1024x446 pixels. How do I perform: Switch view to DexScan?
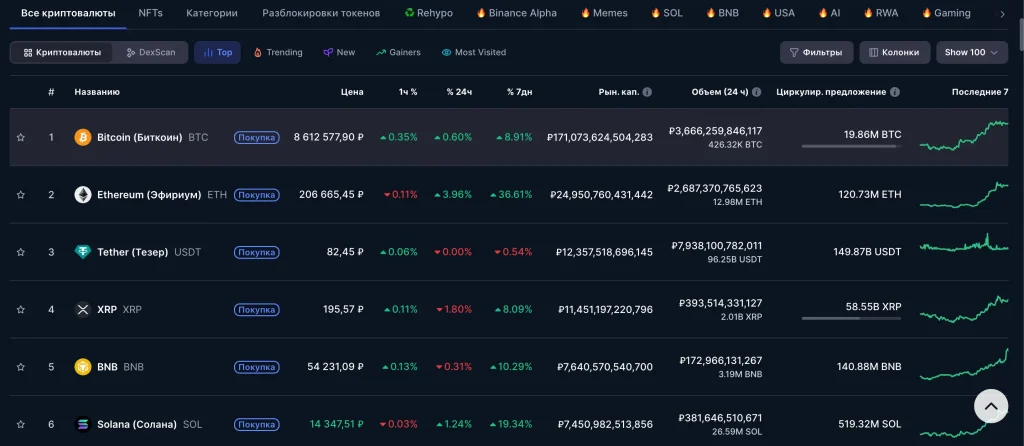pos(151,52)
